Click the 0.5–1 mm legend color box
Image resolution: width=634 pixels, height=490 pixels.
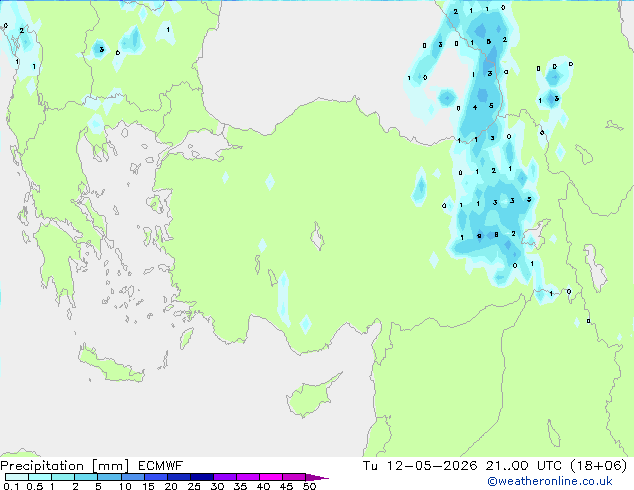coord(40,477)
